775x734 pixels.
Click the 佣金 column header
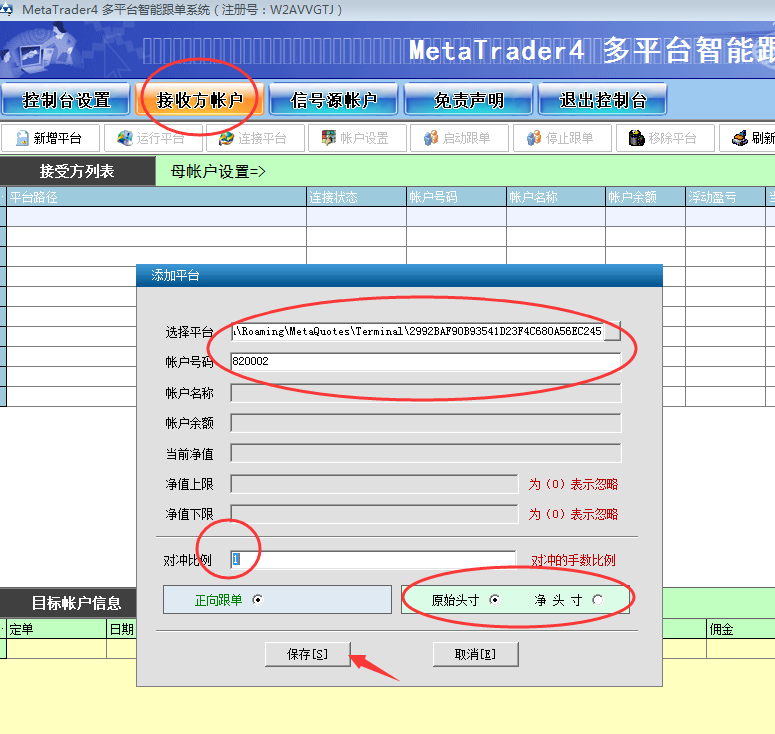coord(740,629)
